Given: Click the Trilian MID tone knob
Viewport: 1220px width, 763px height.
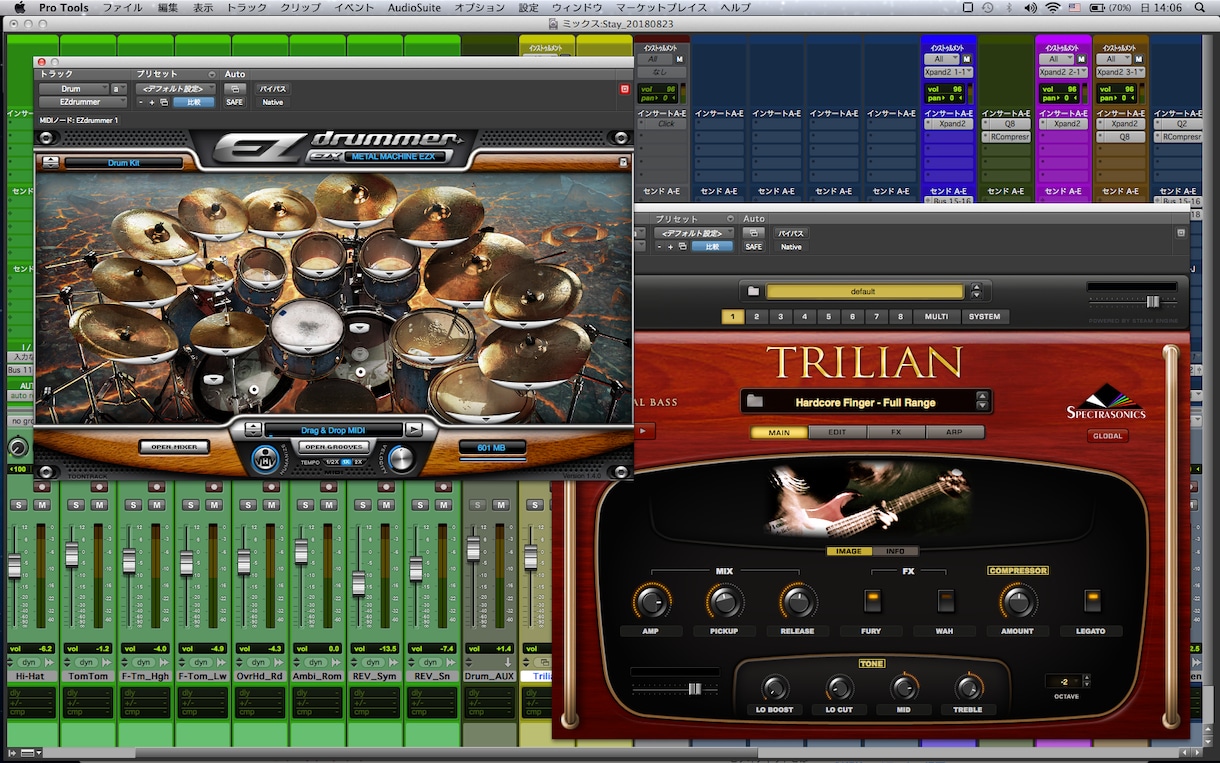Looking at the screenshot, I should pos(904,688).
